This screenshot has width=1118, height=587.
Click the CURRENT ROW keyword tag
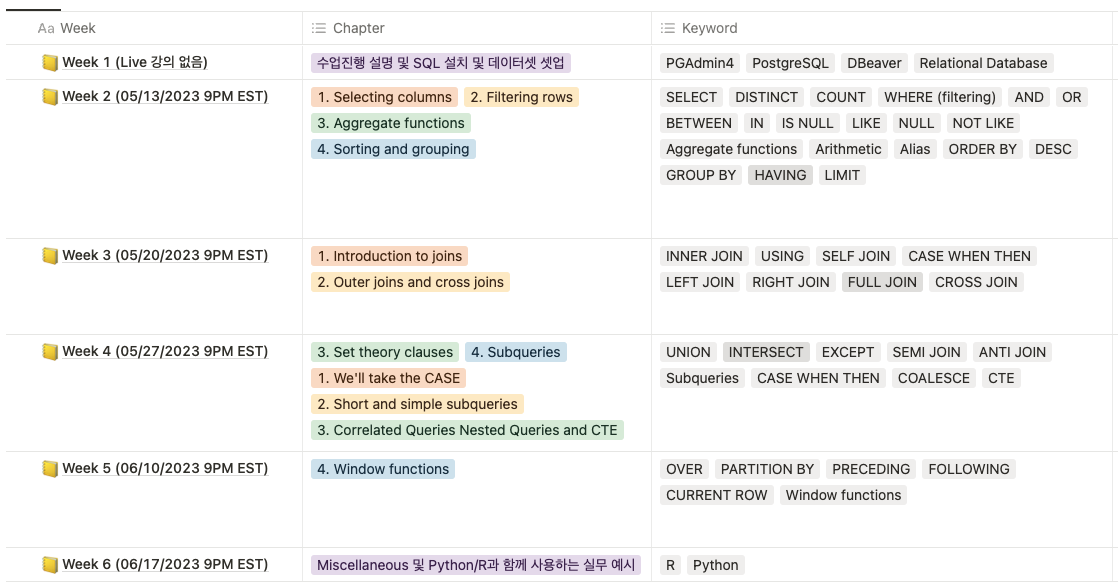click(717, 495)
